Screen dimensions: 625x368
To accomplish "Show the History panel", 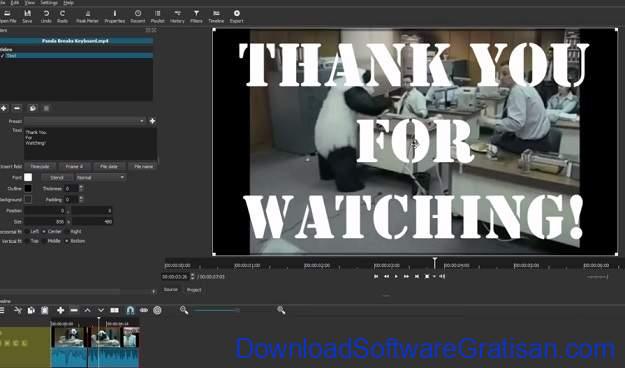I will 177,16.
